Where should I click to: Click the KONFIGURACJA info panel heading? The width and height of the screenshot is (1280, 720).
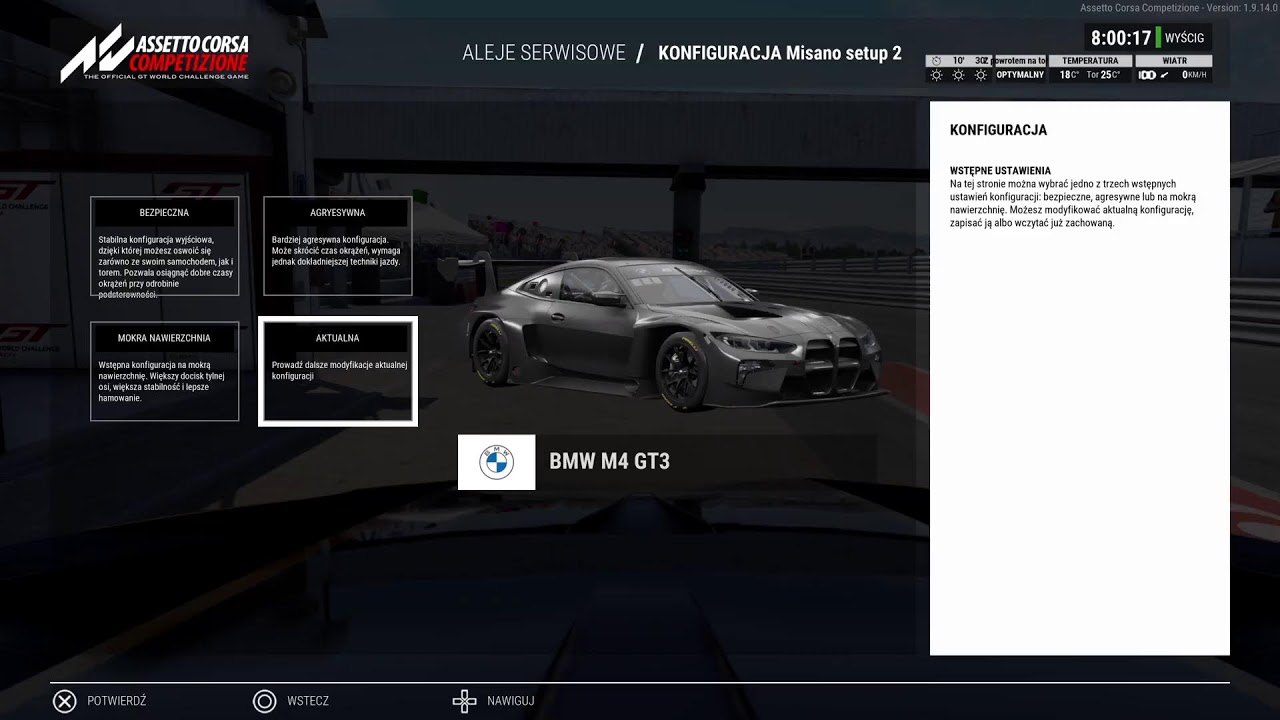click(998, 130)
